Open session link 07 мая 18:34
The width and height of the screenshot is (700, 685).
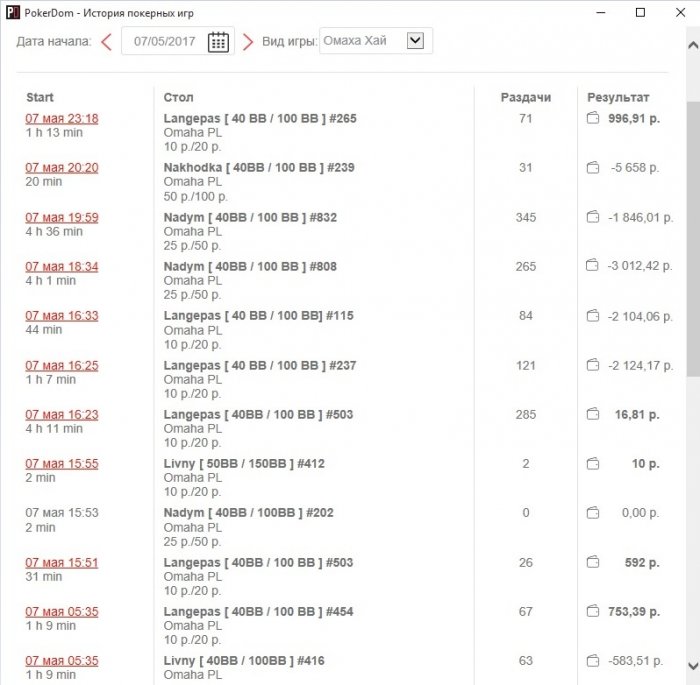pos(62,267)
